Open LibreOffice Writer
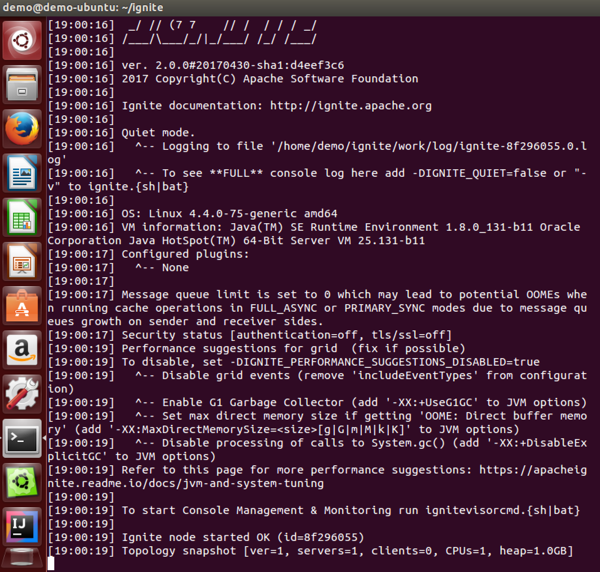 [22, 173]
